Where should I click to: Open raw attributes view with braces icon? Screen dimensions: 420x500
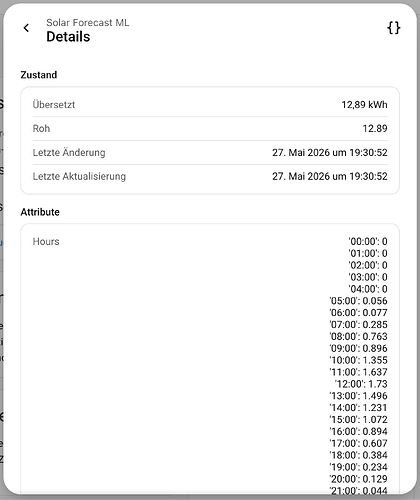393,28
